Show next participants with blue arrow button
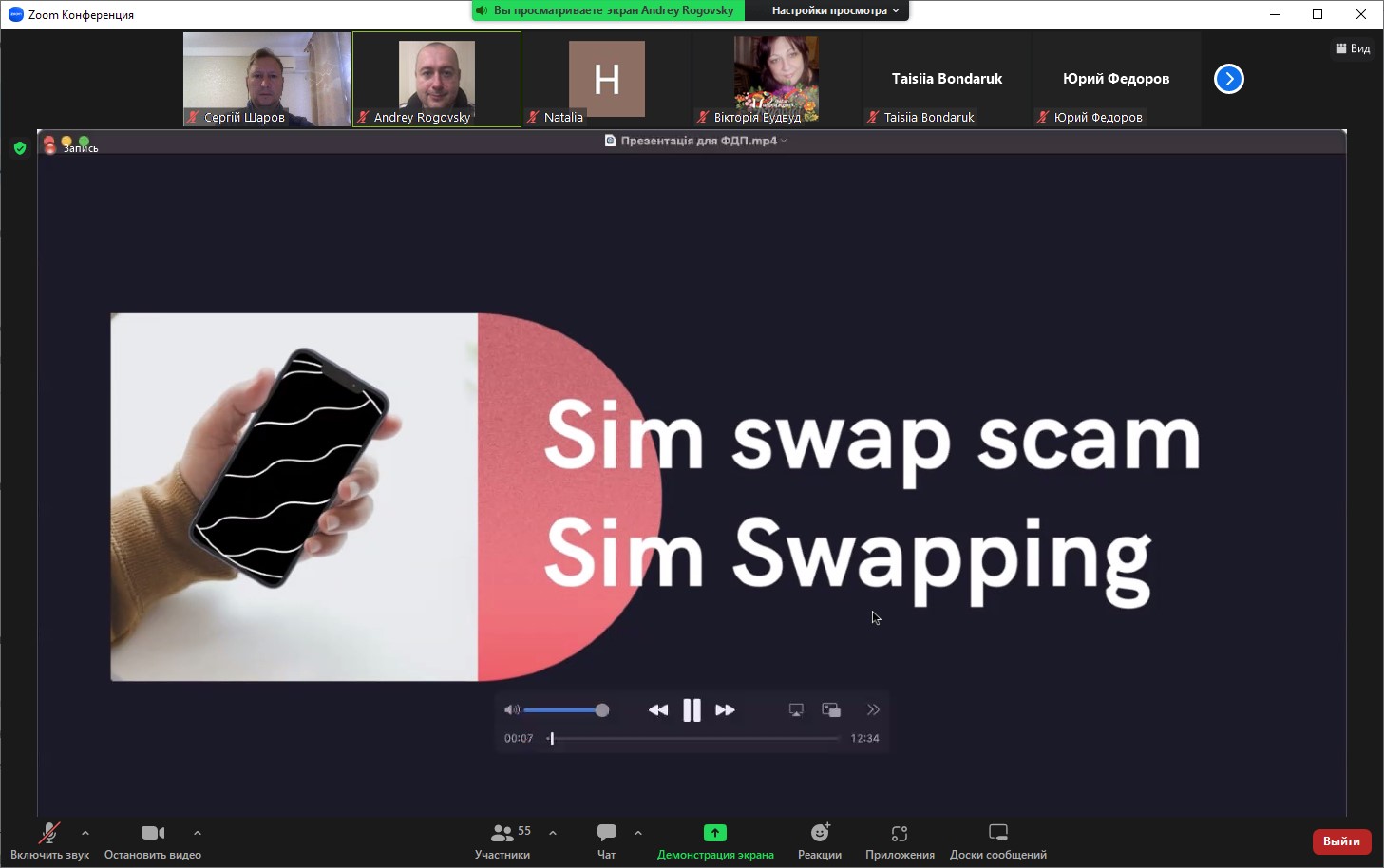The height and width of the screenshot is (868, 1384). pyautogui.click(x=1228, y=79)
